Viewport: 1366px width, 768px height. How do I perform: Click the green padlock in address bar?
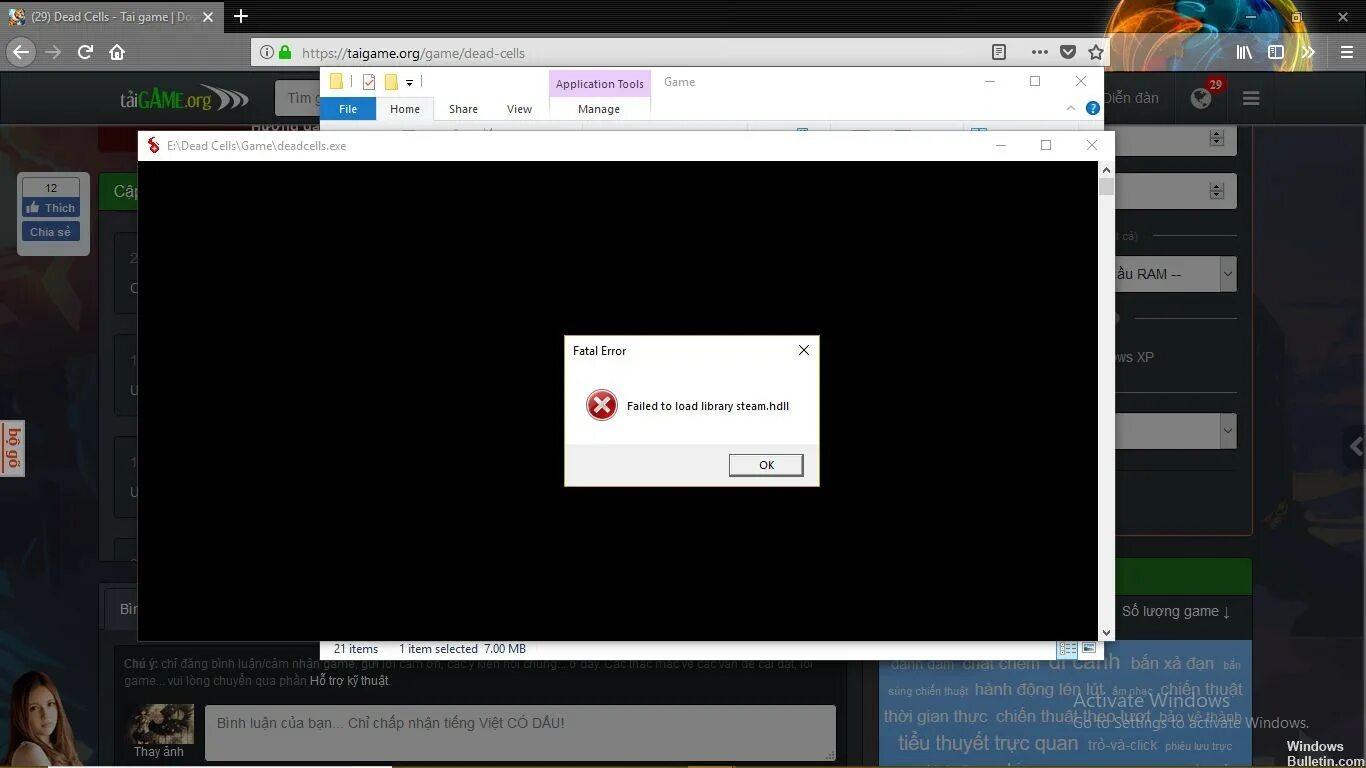pos(286,52)
